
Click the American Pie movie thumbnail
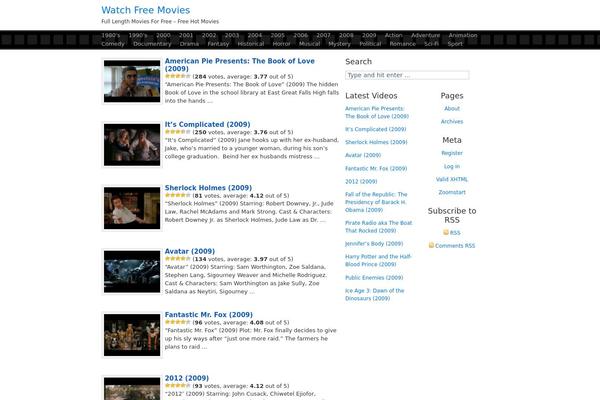coord(132,81)
